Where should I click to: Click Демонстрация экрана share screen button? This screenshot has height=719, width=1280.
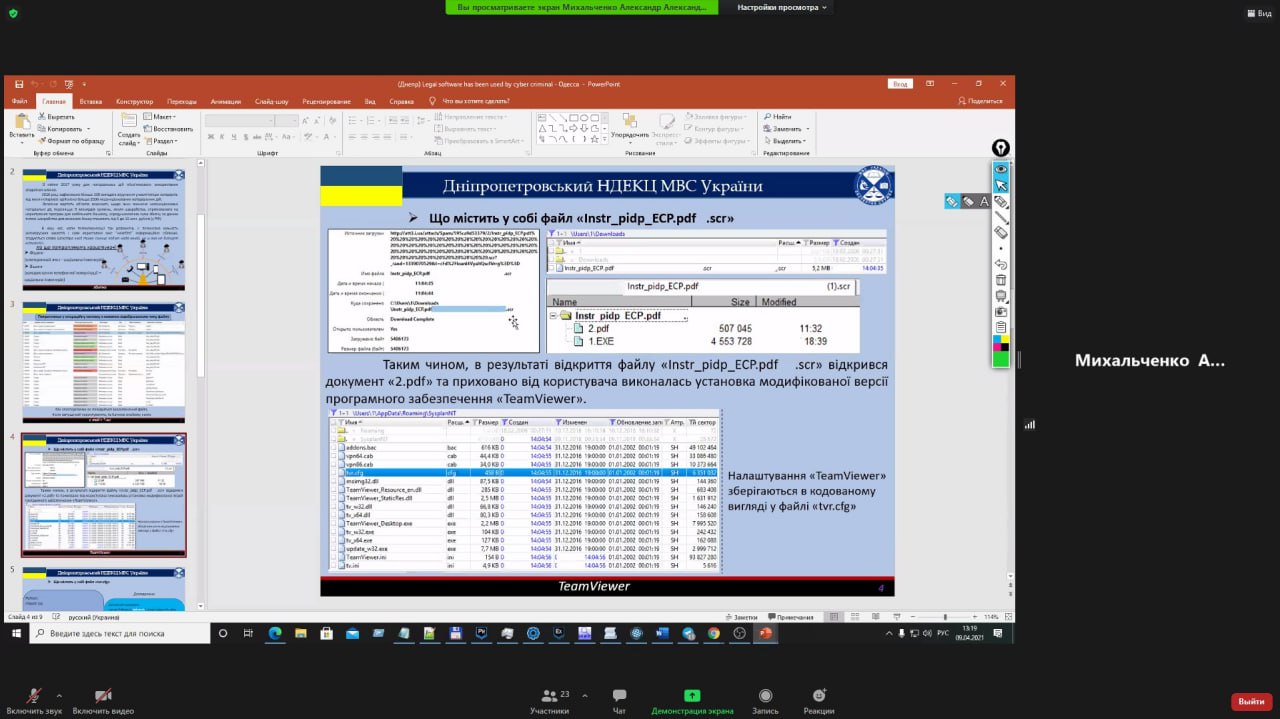point(692,701)
